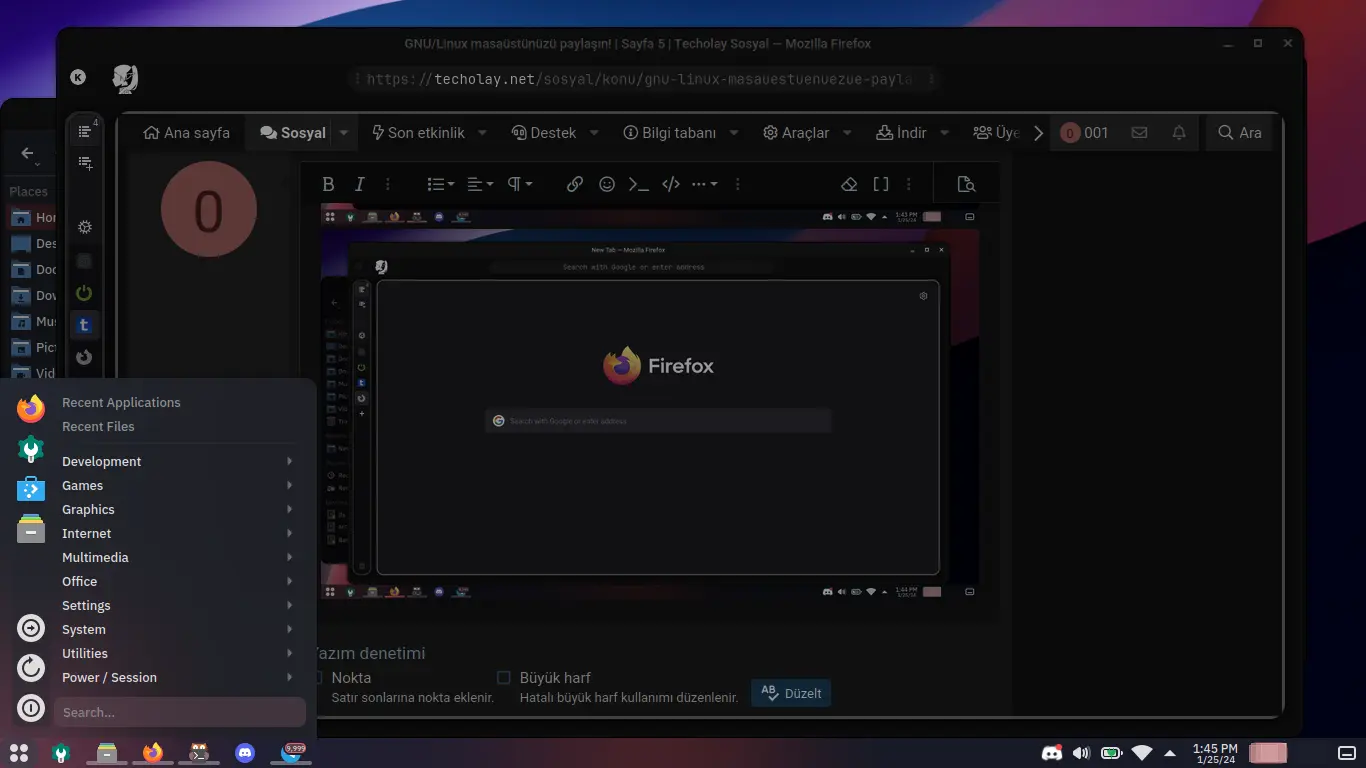1366x768 pixels.
Task: Expand the paragraph format dropdown
Action: tap(520, 184)
